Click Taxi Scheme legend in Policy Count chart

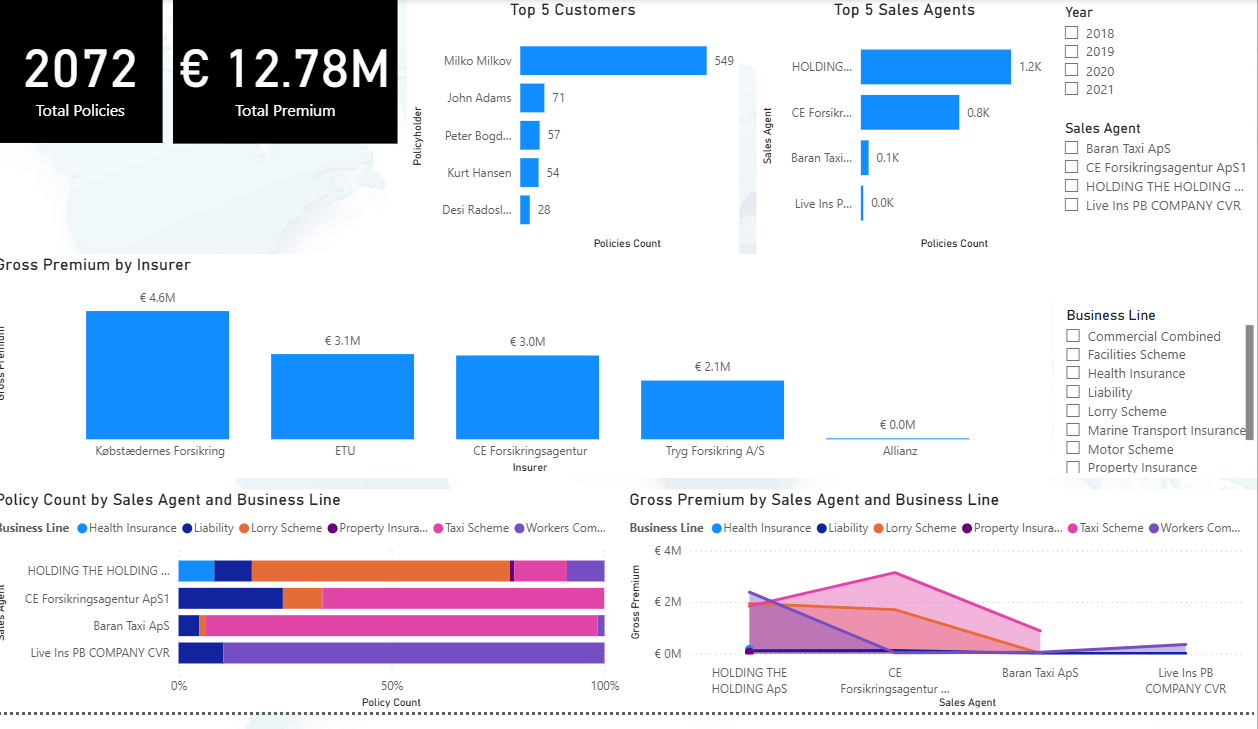(x=470, y=528)
